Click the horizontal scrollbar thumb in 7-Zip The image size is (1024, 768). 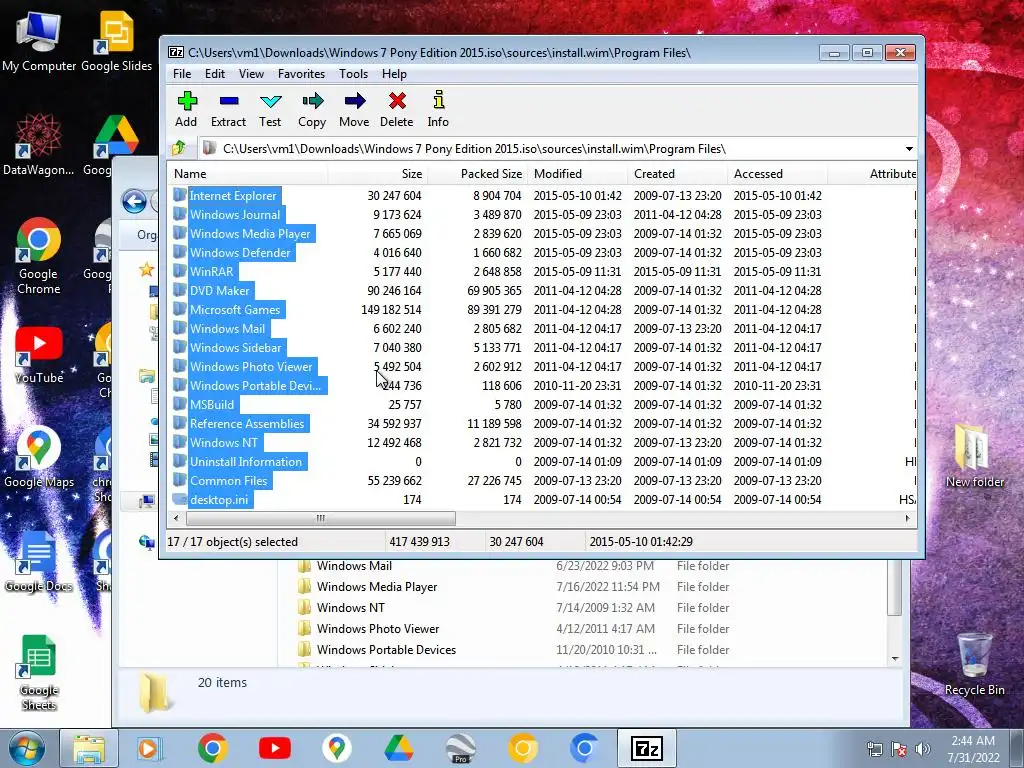321,518
